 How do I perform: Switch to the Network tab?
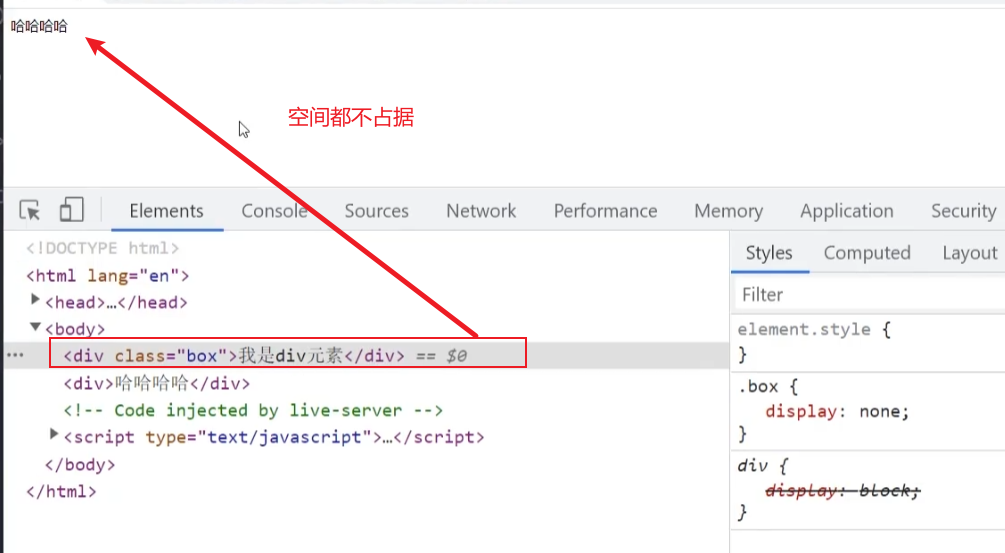click(481, 211)
